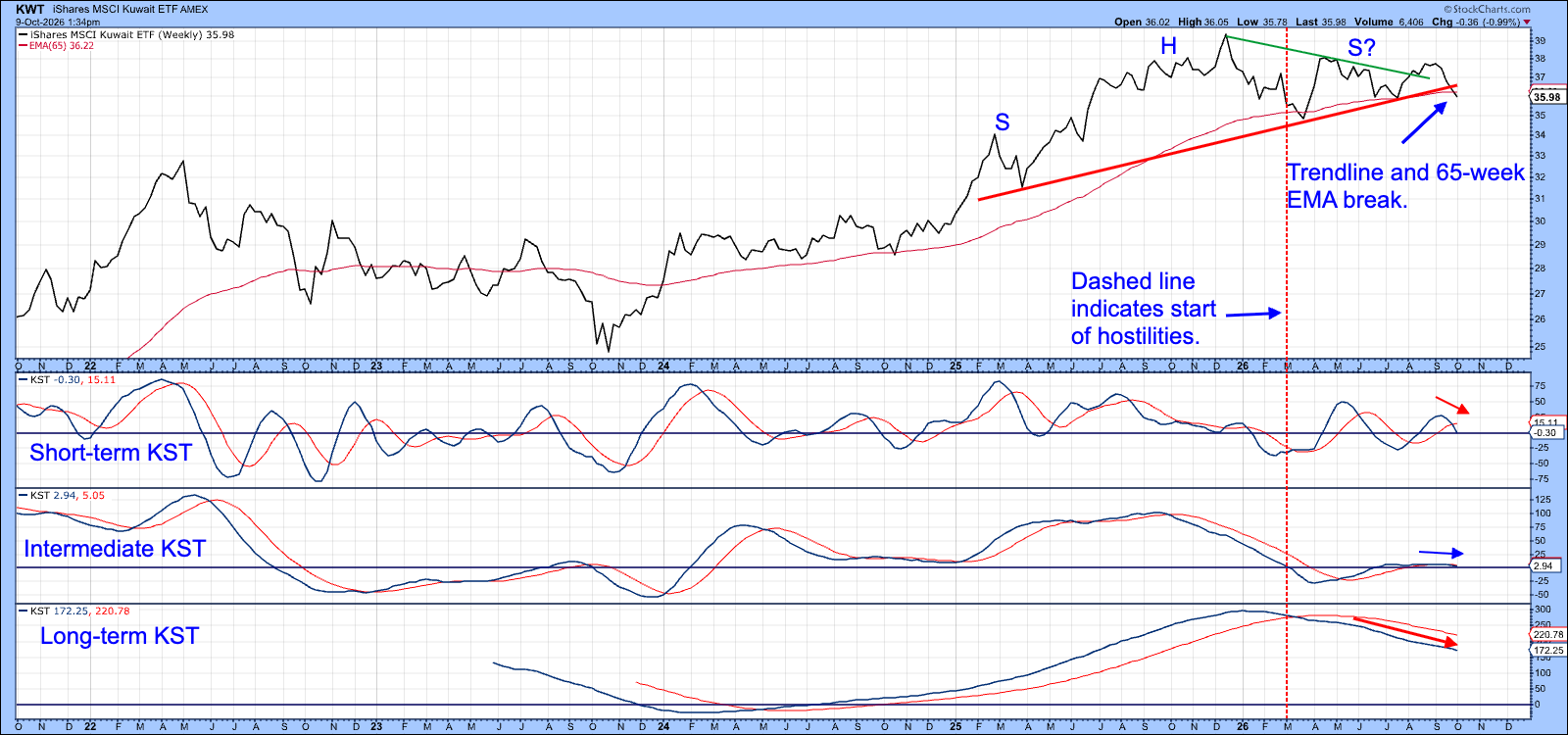This screenshot has height=735, width=1568.
Task: Click the H head label above the price
Action: click(1168, 46)
